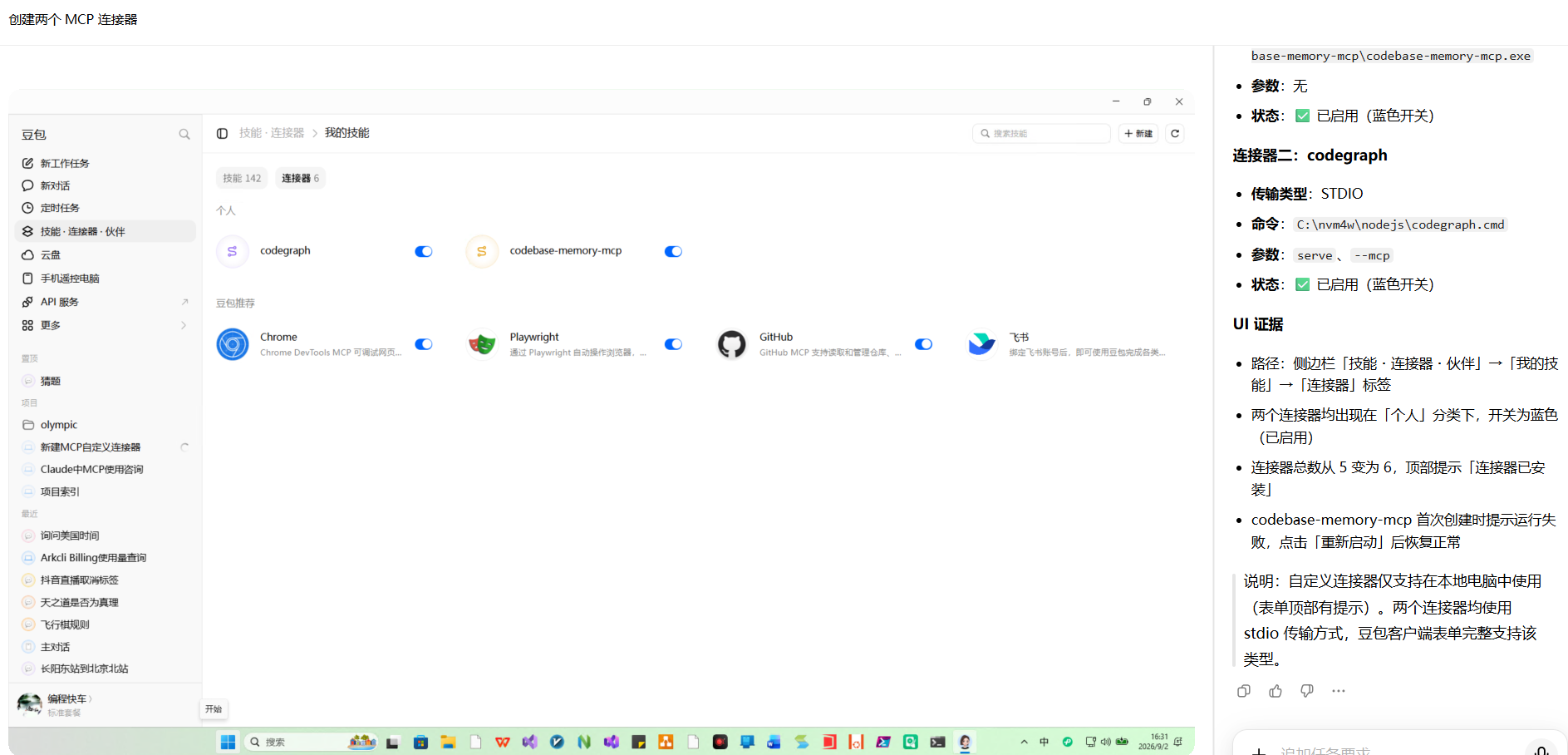Toggle the Chrome connector switch
This screenshot has height=755, width=1568.
click(x=424, y=344)
